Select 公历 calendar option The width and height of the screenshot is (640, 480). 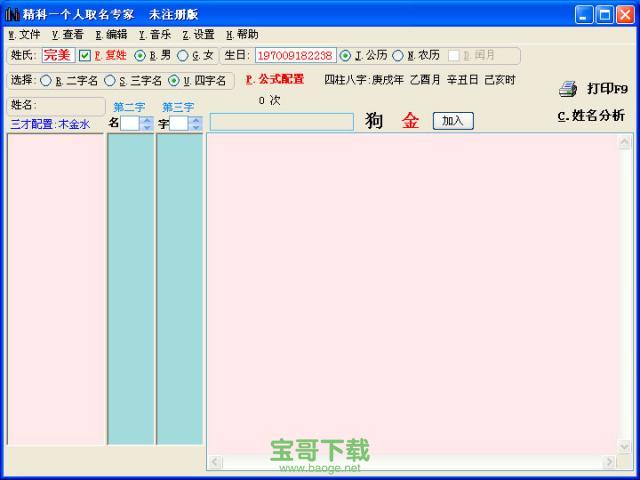point(345,56)
